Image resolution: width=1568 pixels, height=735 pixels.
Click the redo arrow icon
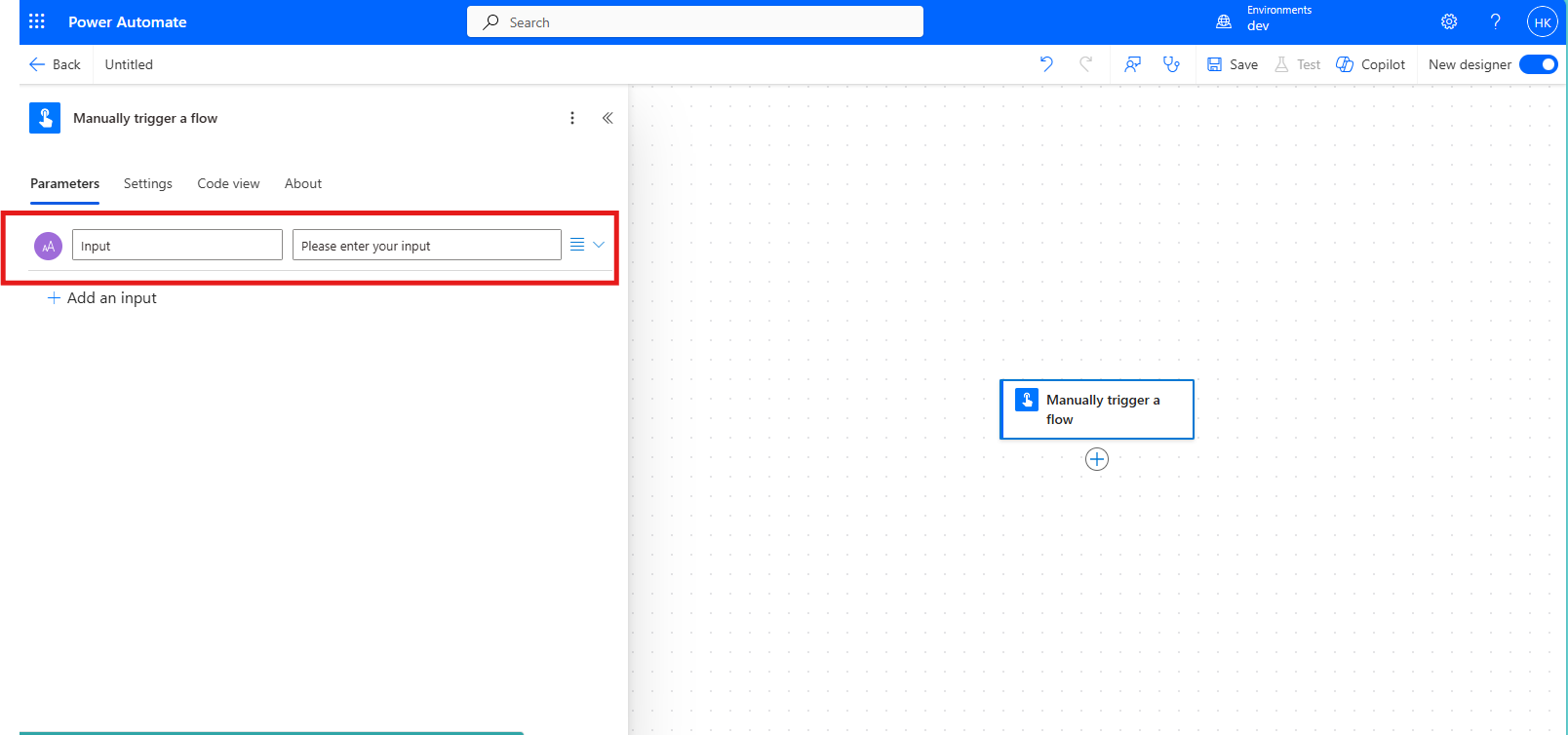pos(1085,64)
